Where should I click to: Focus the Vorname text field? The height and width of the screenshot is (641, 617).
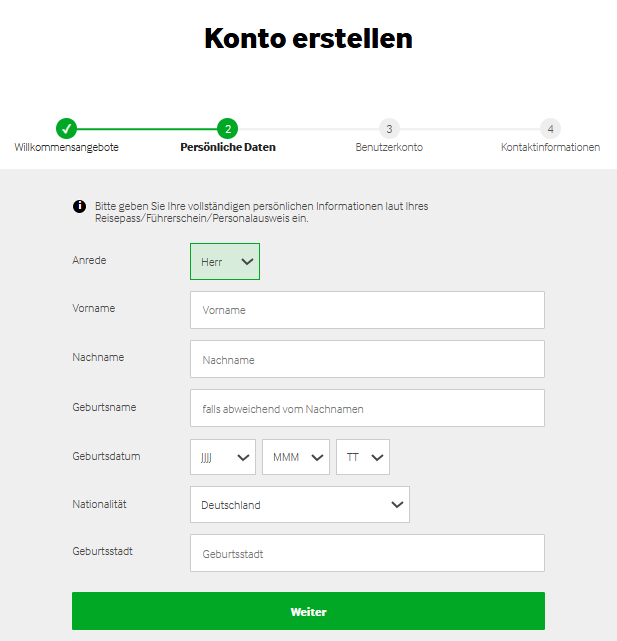click(x=367, y=310)
